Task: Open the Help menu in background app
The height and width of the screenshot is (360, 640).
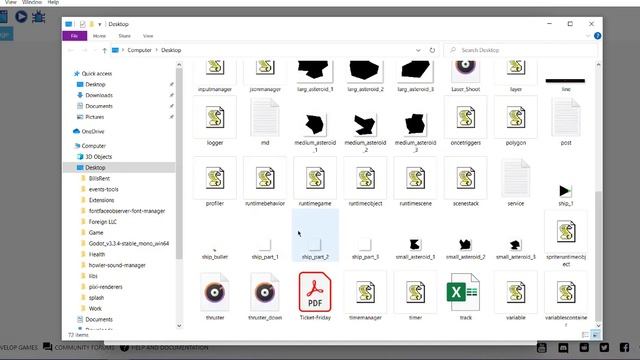Action: coord(53,2)
